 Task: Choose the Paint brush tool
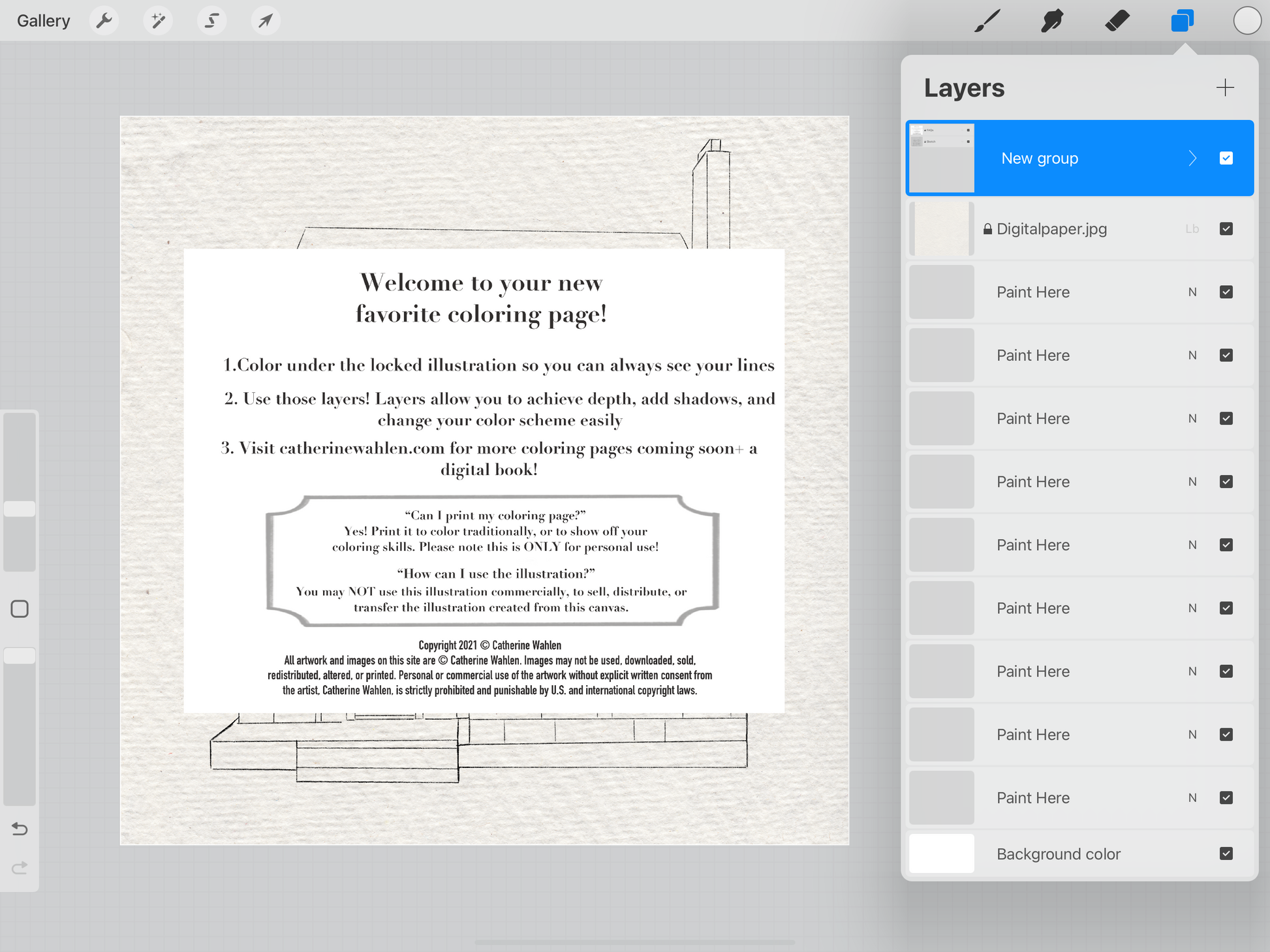click(987, 21)
